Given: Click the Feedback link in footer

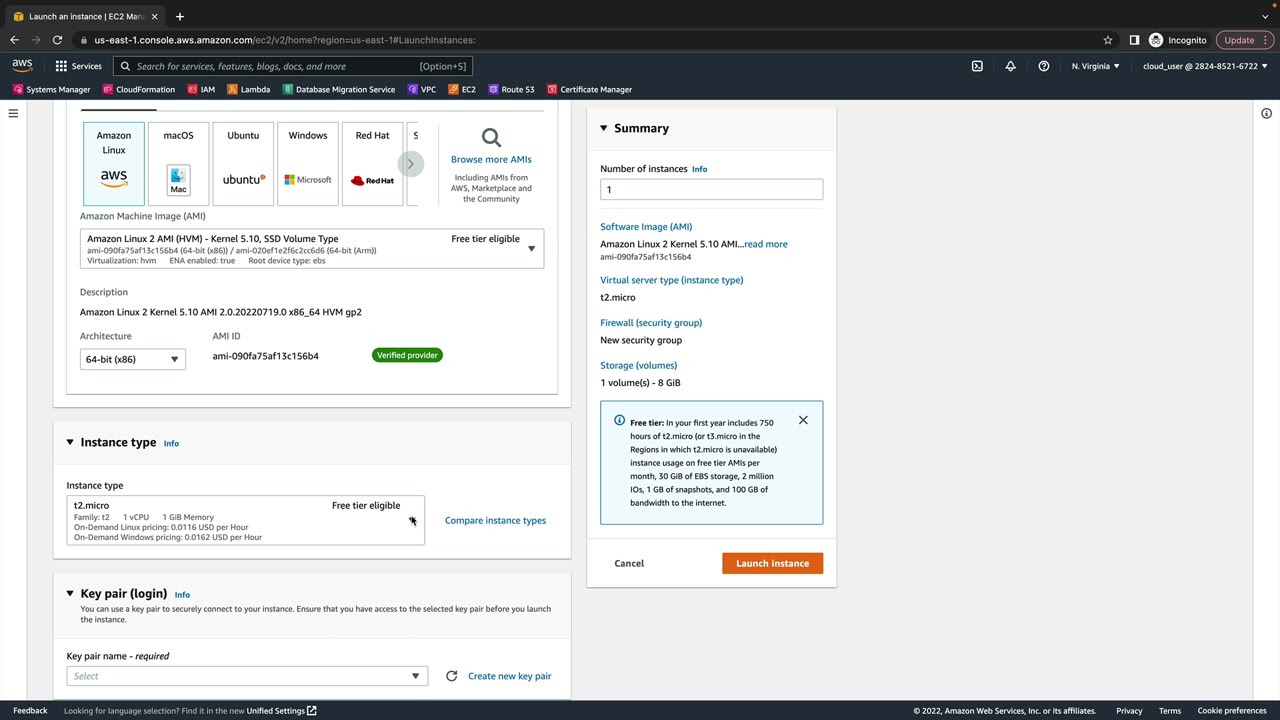Looking at the screenshot, I should [30, 711].
